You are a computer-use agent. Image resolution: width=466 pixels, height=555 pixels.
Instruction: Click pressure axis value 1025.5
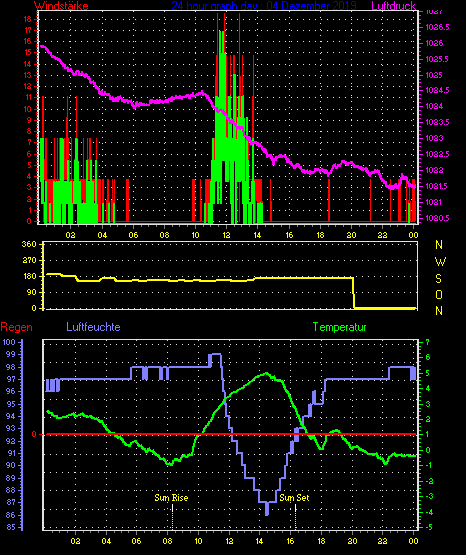coord(437,59)
